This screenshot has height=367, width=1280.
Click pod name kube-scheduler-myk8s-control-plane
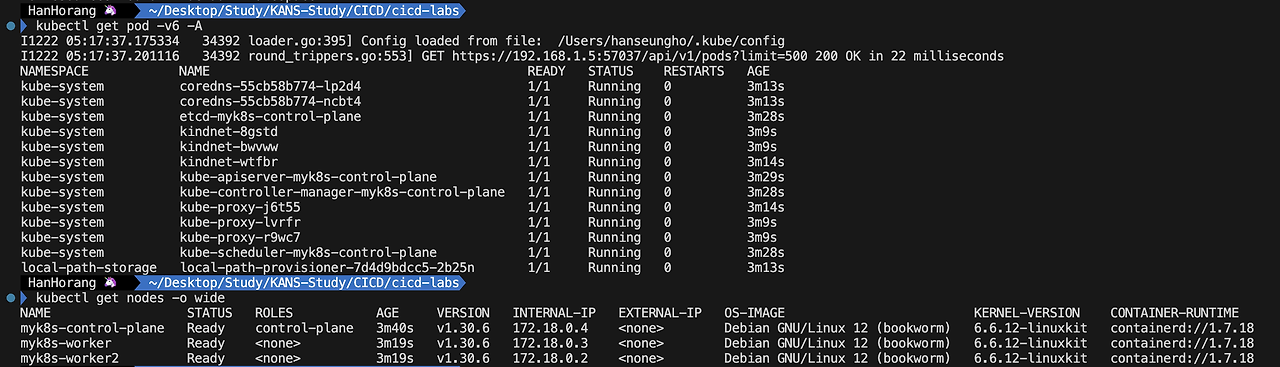(308, 252)
